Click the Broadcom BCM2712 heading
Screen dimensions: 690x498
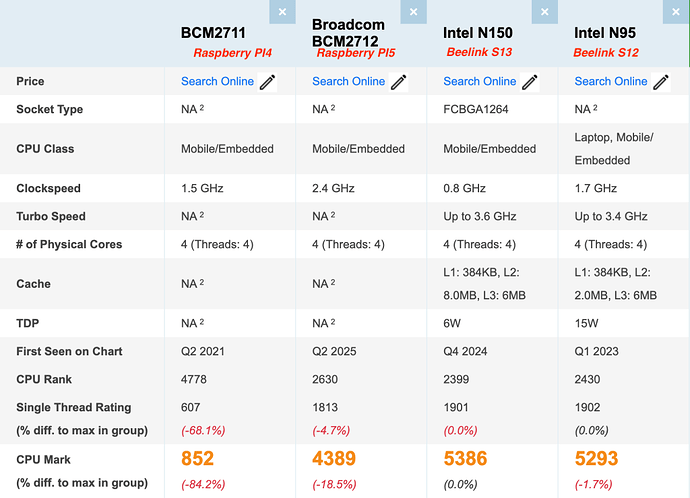tap(348, 33)
